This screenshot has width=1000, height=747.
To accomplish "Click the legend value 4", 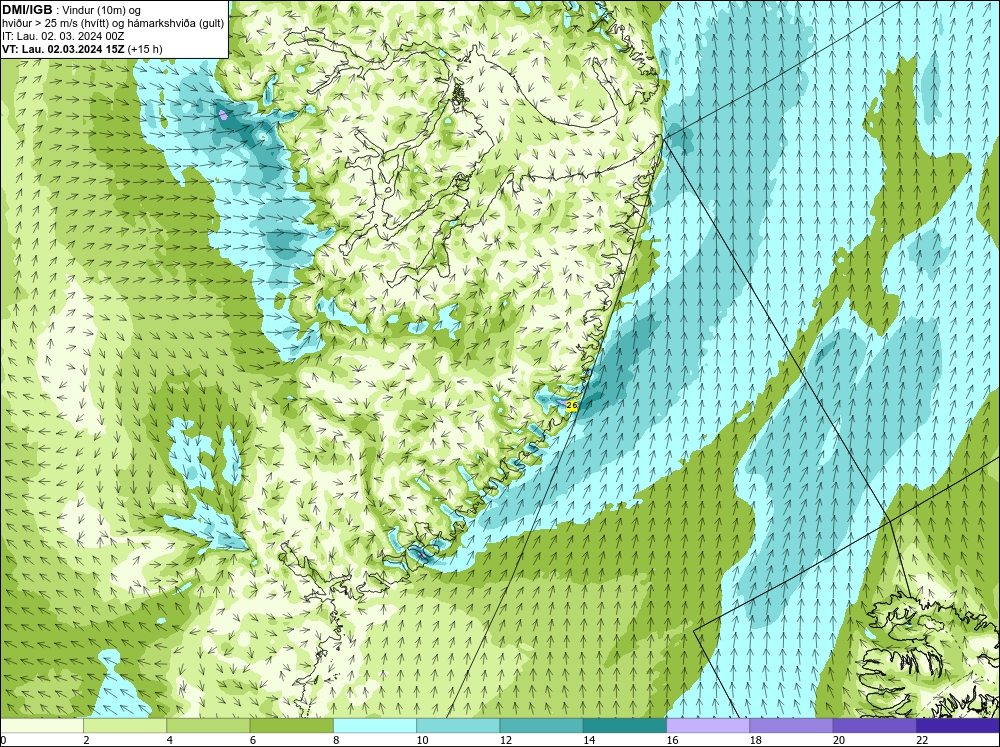I will click(170, 740).
